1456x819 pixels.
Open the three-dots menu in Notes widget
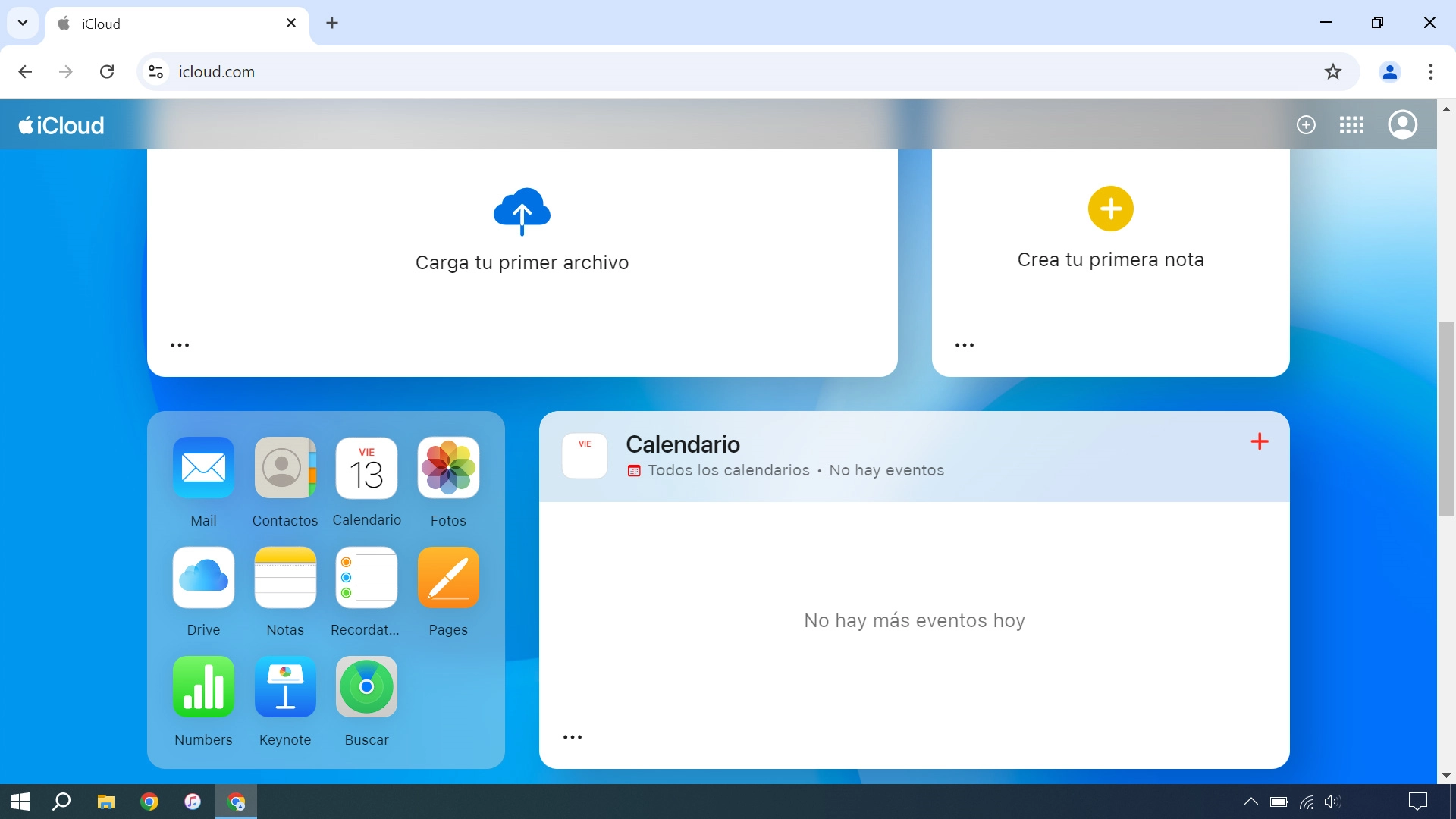click(x=965, y=345)
